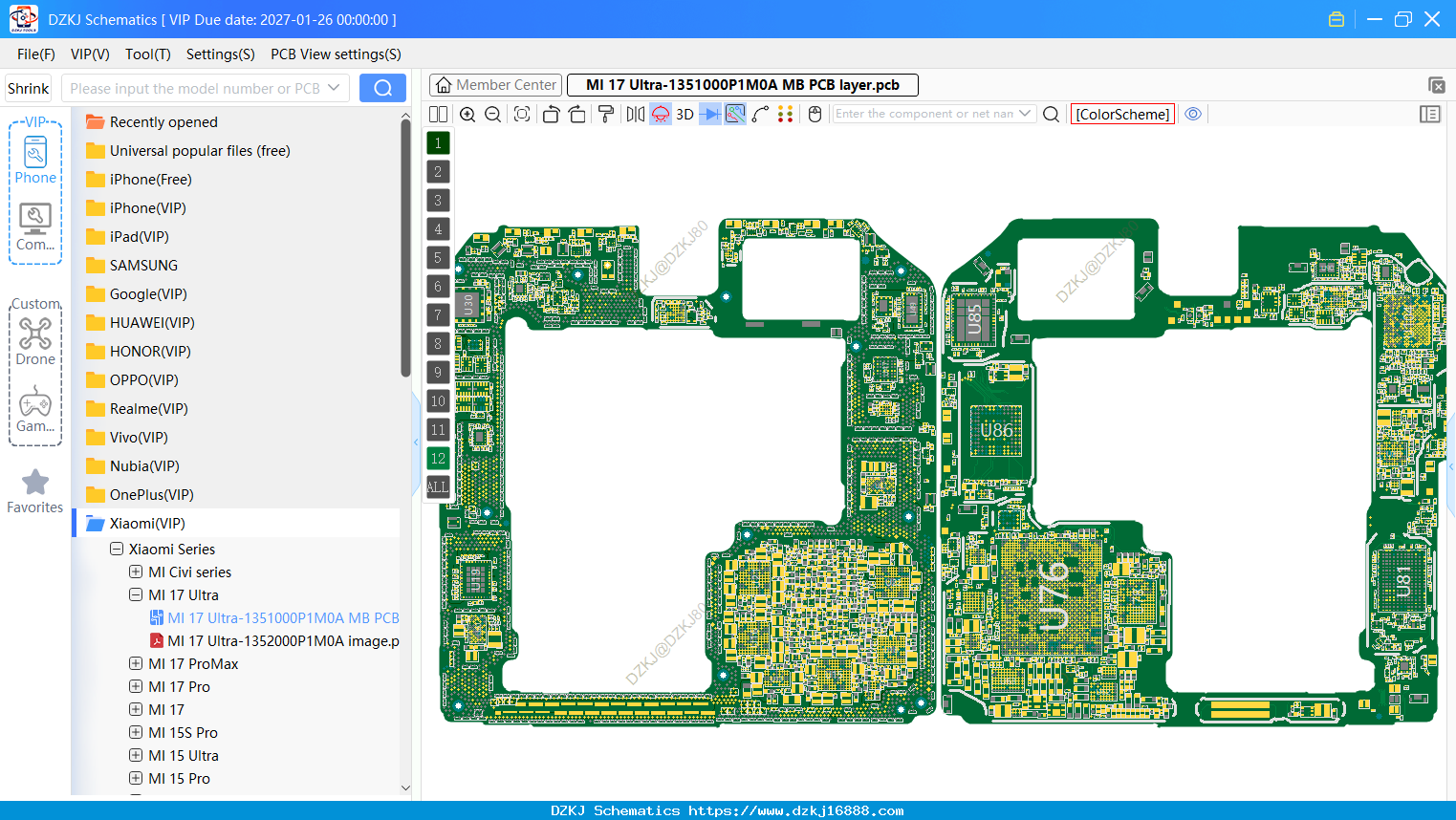Open the colored dots grid tool
The height and width of the screenshot is (820, 1456).
click(x=786, y=114)
